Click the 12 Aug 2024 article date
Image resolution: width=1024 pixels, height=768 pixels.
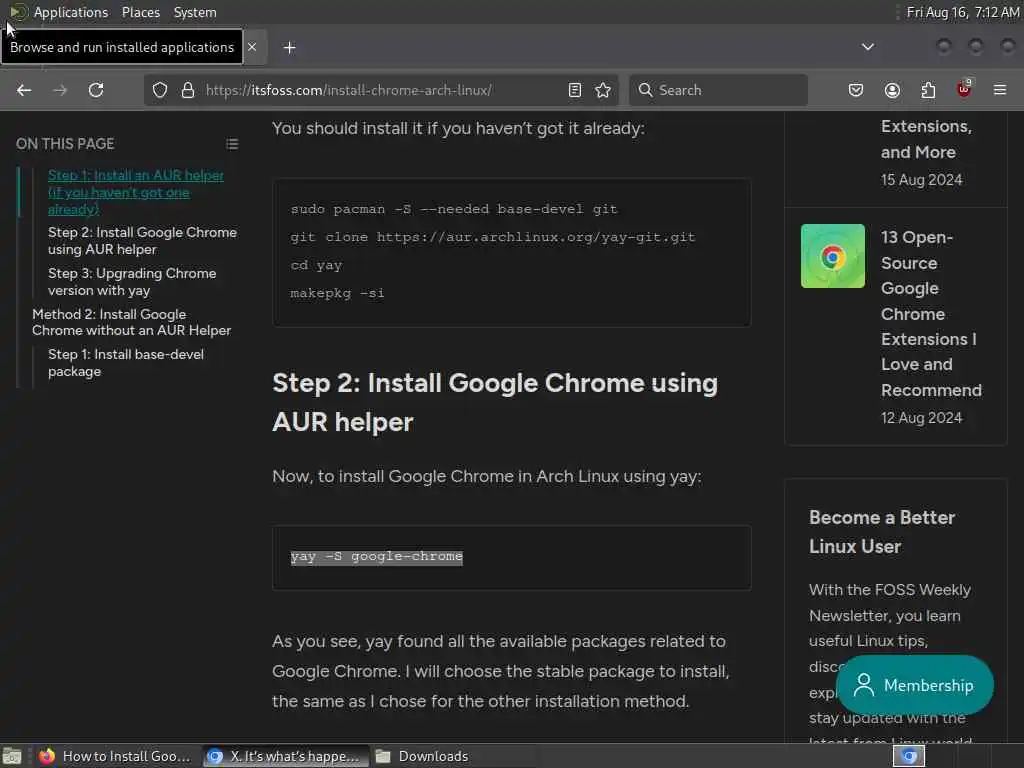pyautogui.click(x=921, y=418)
